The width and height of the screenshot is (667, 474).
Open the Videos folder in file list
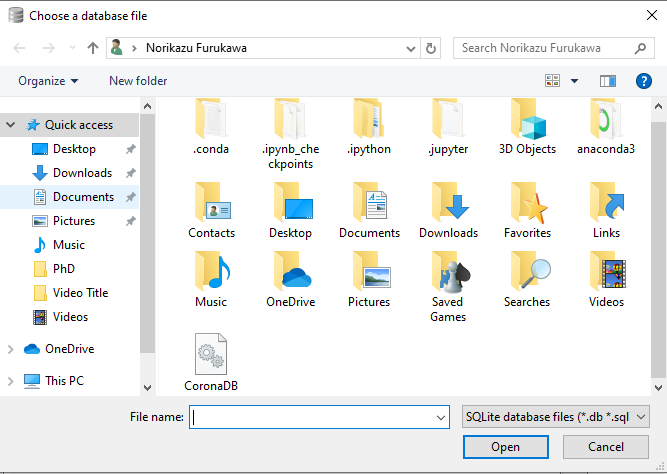606,280
